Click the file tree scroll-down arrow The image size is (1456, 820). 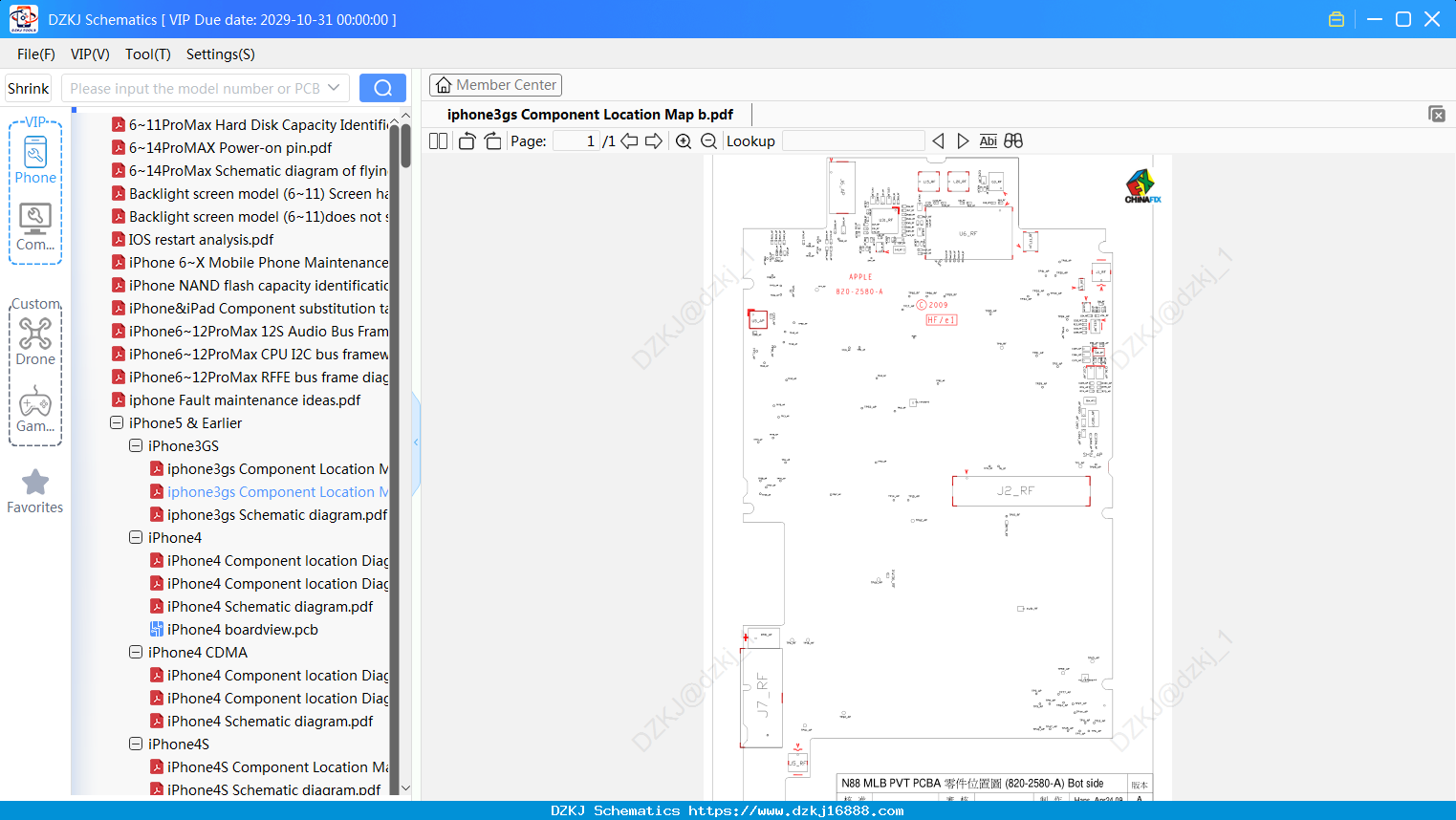405,788
